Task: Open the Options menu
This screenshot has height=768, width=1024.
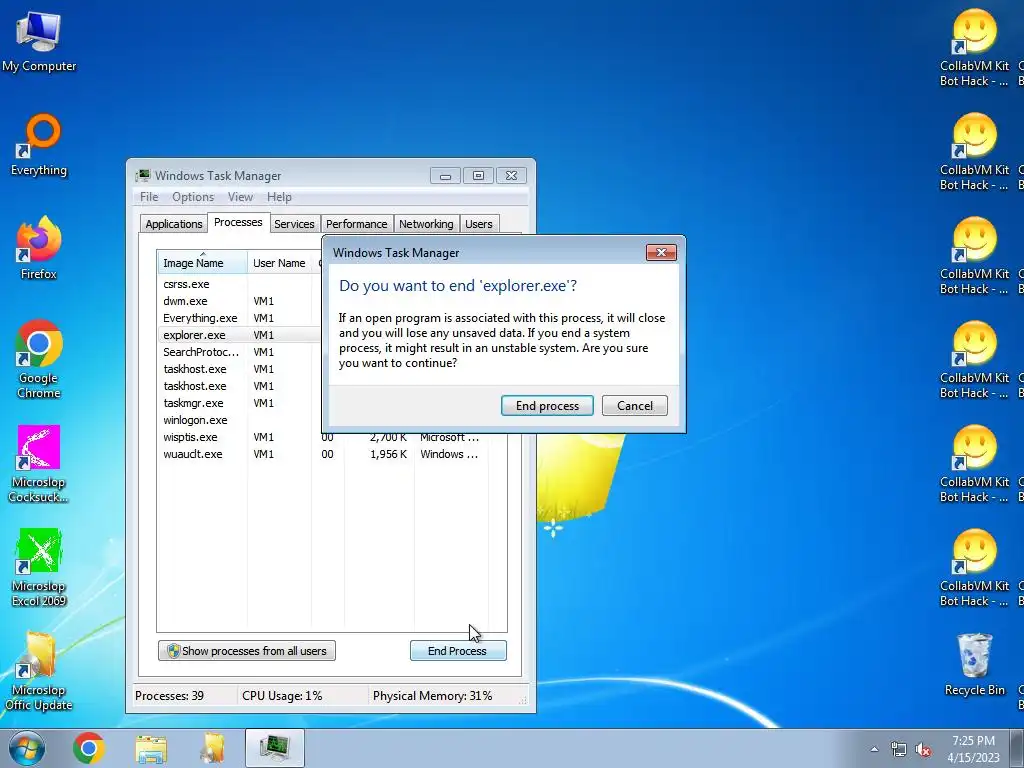Action: [193, 197]
